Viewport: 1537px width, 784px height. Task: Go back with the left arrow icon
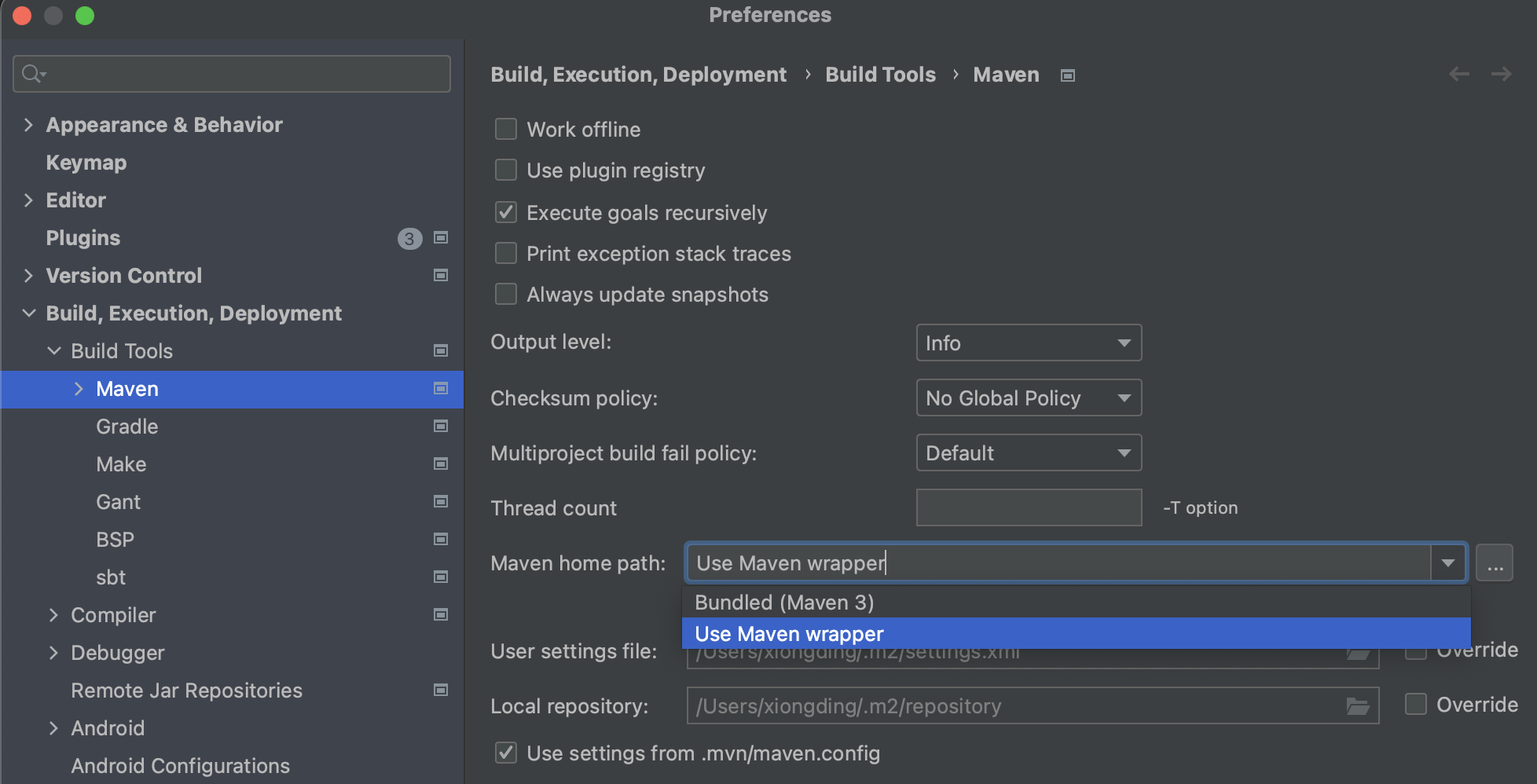coord(1459,74)
